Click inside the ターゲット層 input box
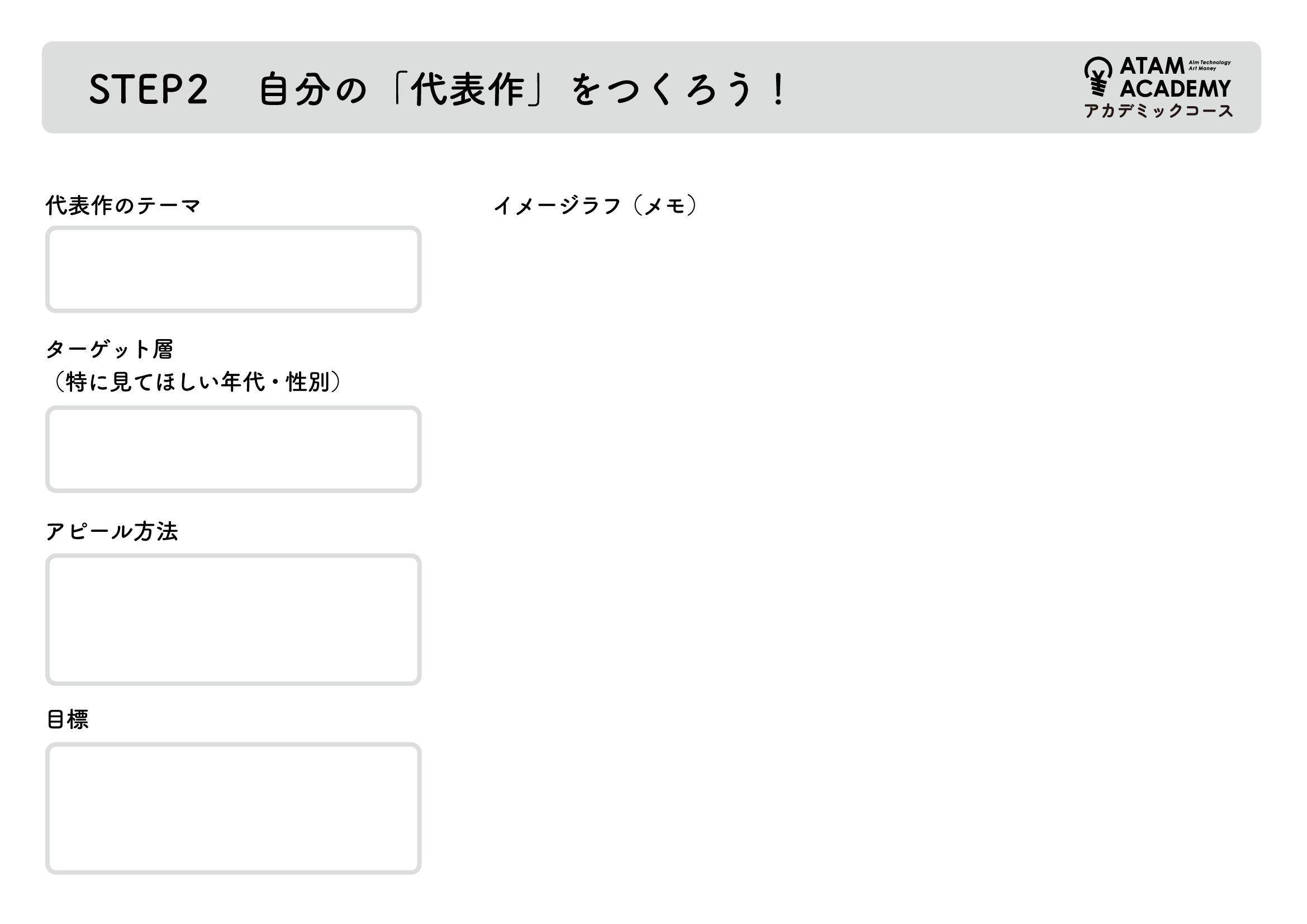The height and width of the screenshot is (924, 1307). pyautogui.click(x=234, y=449)
